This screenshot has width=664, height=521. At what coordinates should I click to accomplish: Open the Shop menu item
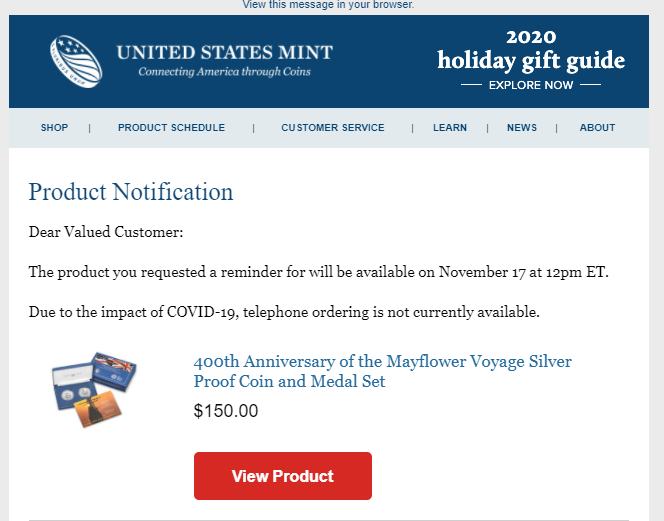54,128
